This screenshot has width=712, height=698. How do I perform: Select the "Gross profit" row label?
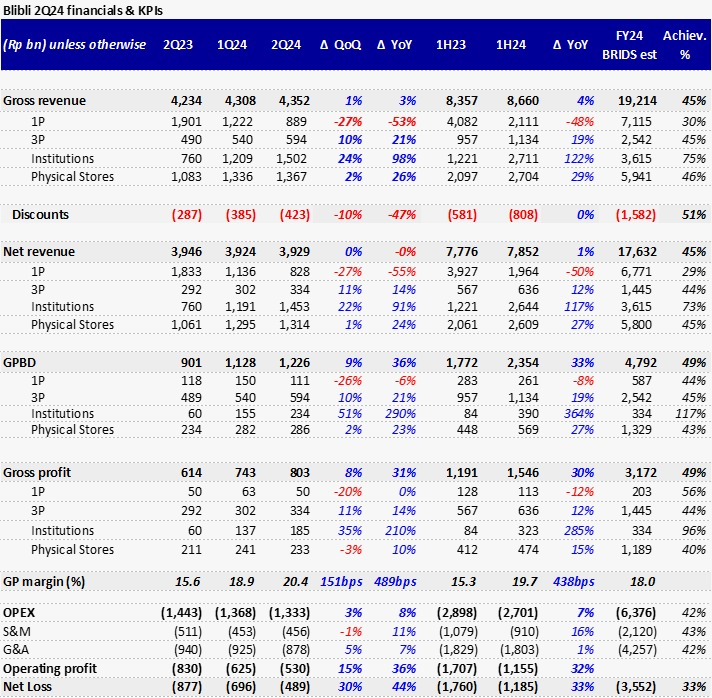[37, 472]
